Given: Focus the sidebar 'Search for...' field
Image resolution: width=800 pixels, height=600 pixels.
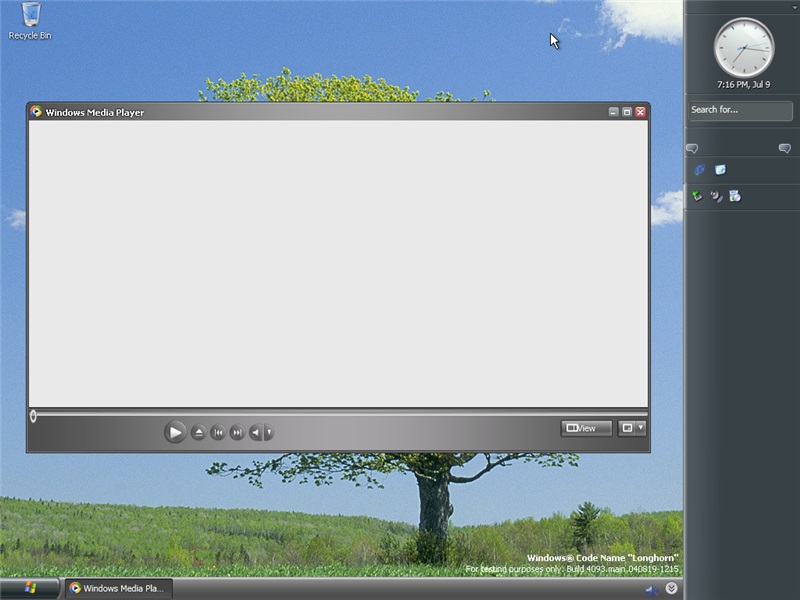Looking at the screenshot, I should coord(740,110).
